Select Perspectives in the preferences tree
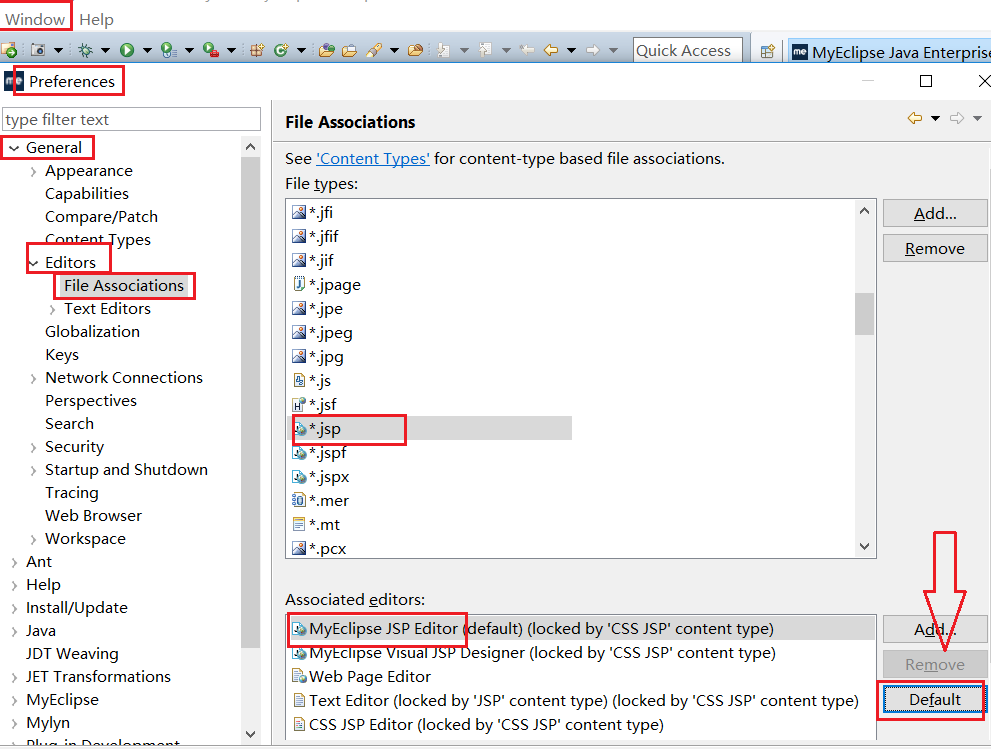 click(x=91, y=401)
